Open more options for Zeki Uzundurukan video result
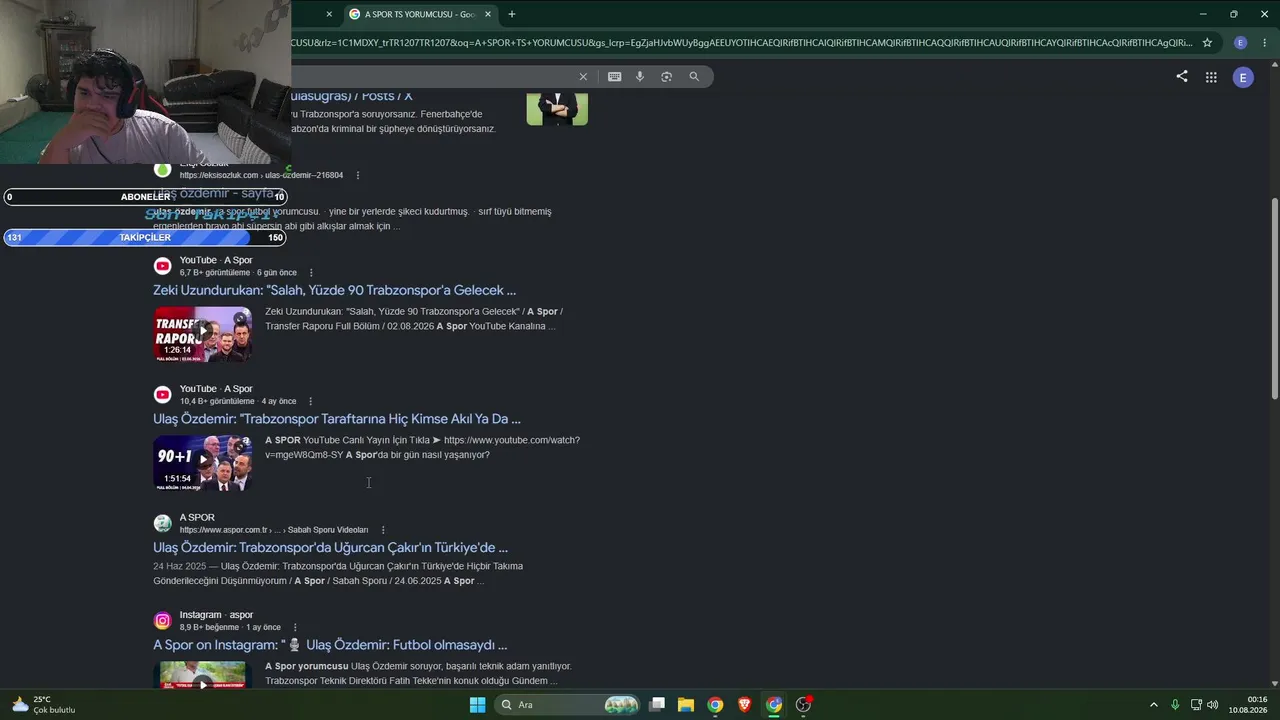1280x720 pixels. click(x=311, y=273)
